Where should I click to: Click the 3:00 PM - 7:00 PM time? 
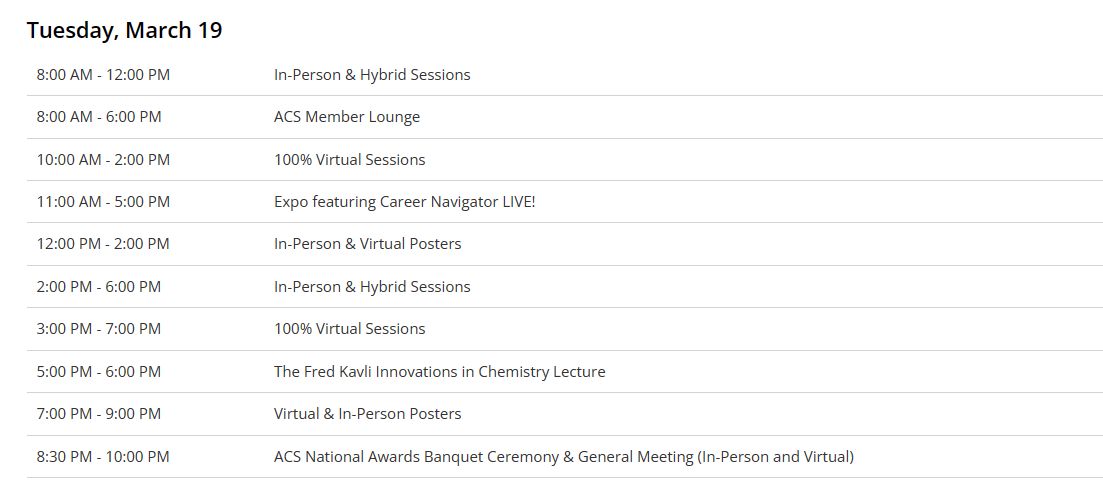[x=99, y=329]
